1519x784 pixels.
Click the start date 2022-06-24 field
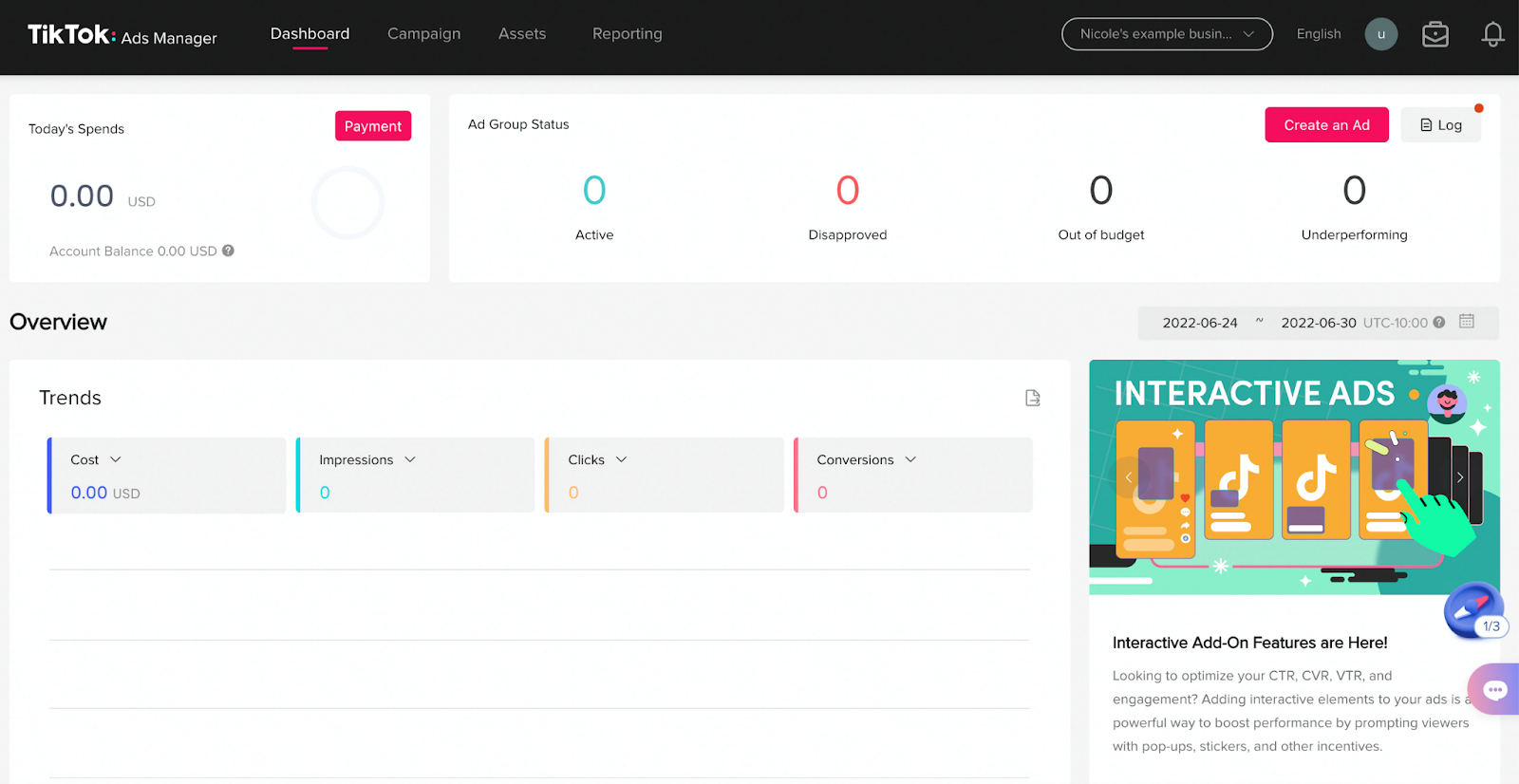(x=1200, y=323)
